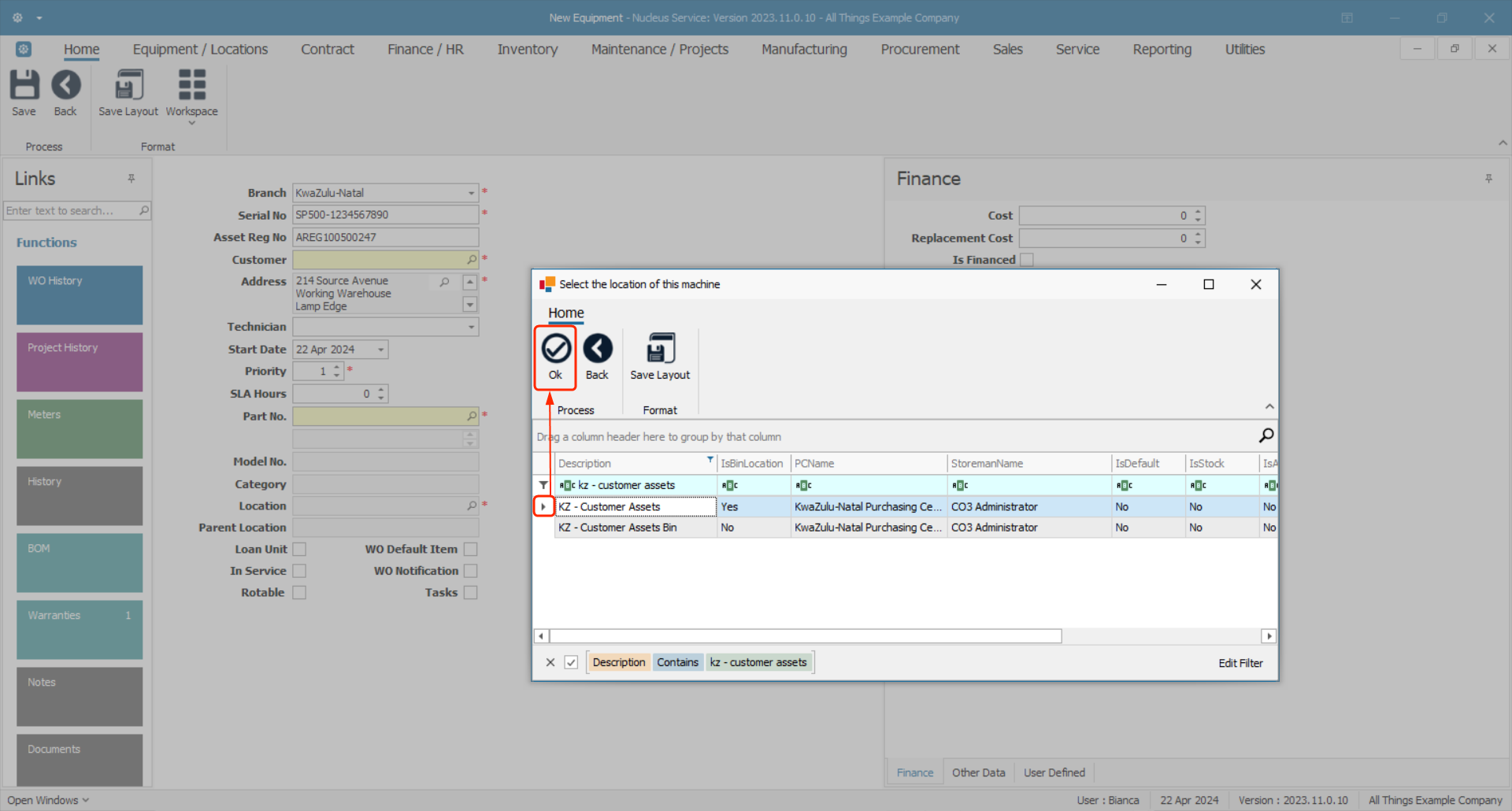Open the Workspace icon in main ribbon
The height and width of the screenshot is (811, 1512).
(x=192, y=84)
